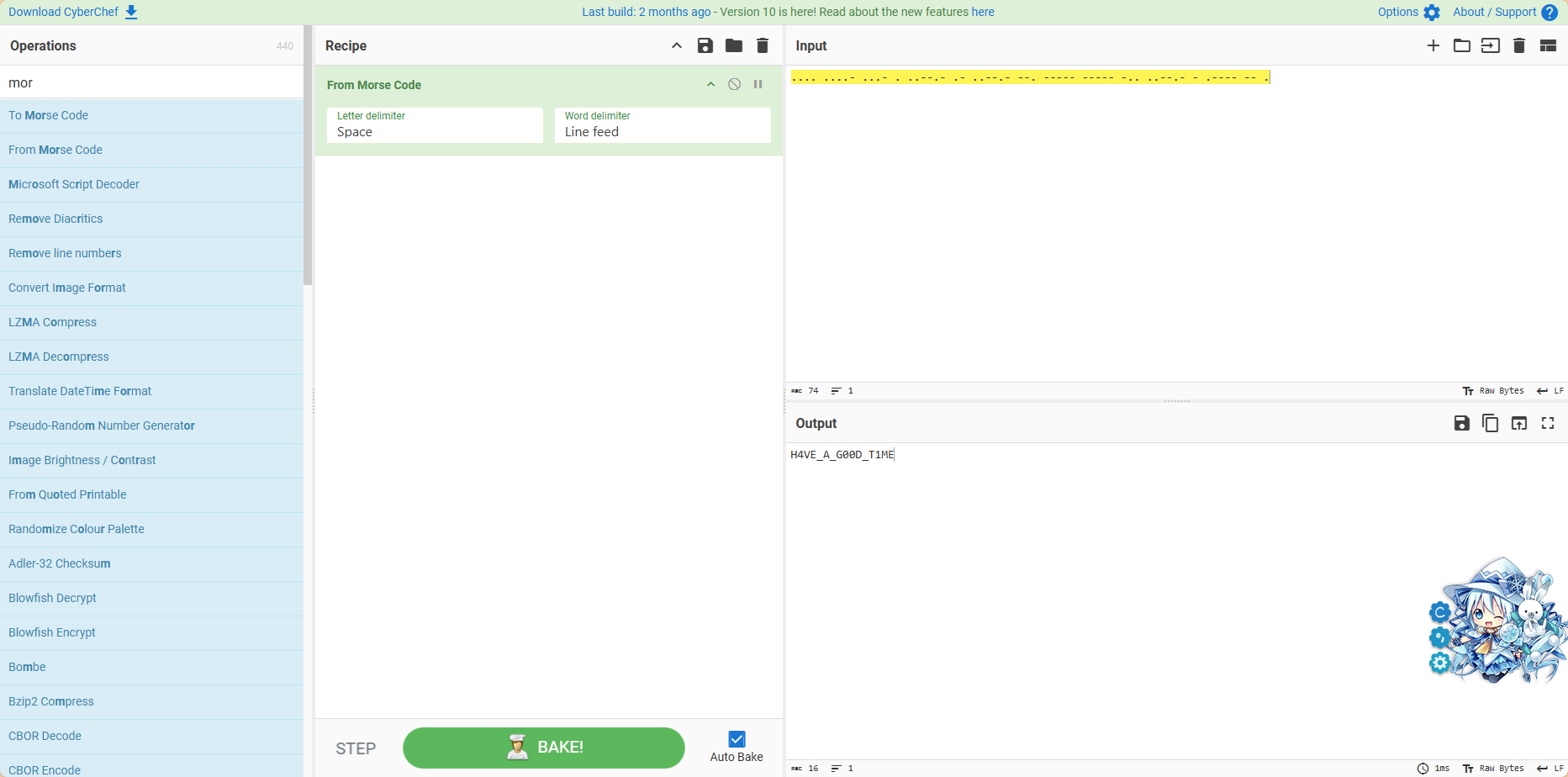The width and height of the screenshot is (1568, 777).
Task: Disable the From Morse Code operation
Action: pos(734,84)
